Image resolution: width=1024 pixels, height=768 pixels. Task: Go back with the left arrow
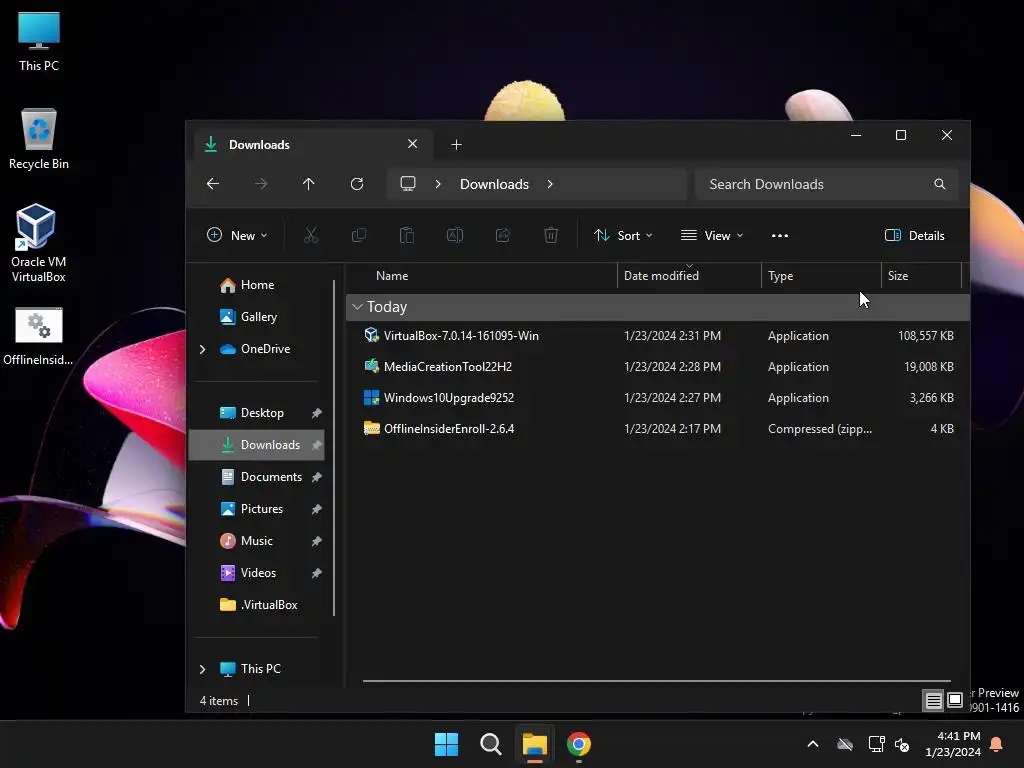click(213, 184)
